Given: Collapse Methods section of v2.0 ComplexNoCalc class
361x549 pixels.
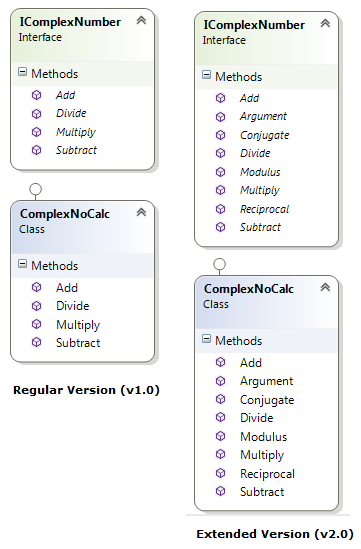Looking at the screenshot, I should (207, 339).
